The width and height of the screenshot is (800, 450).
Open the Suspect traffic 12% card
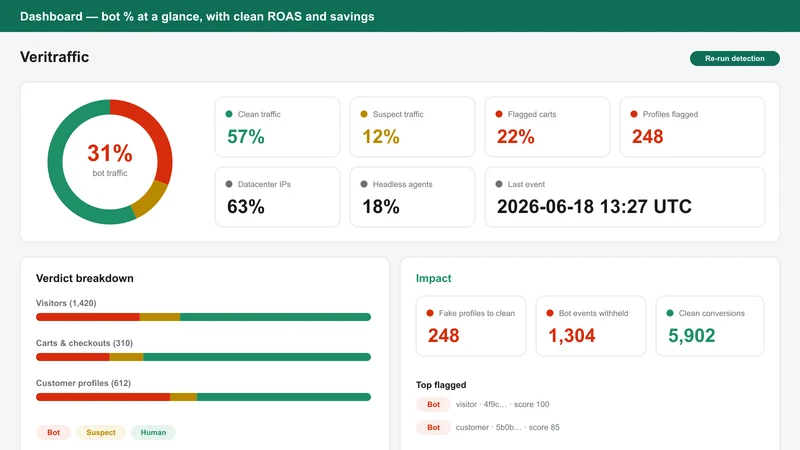pos(412,127)
